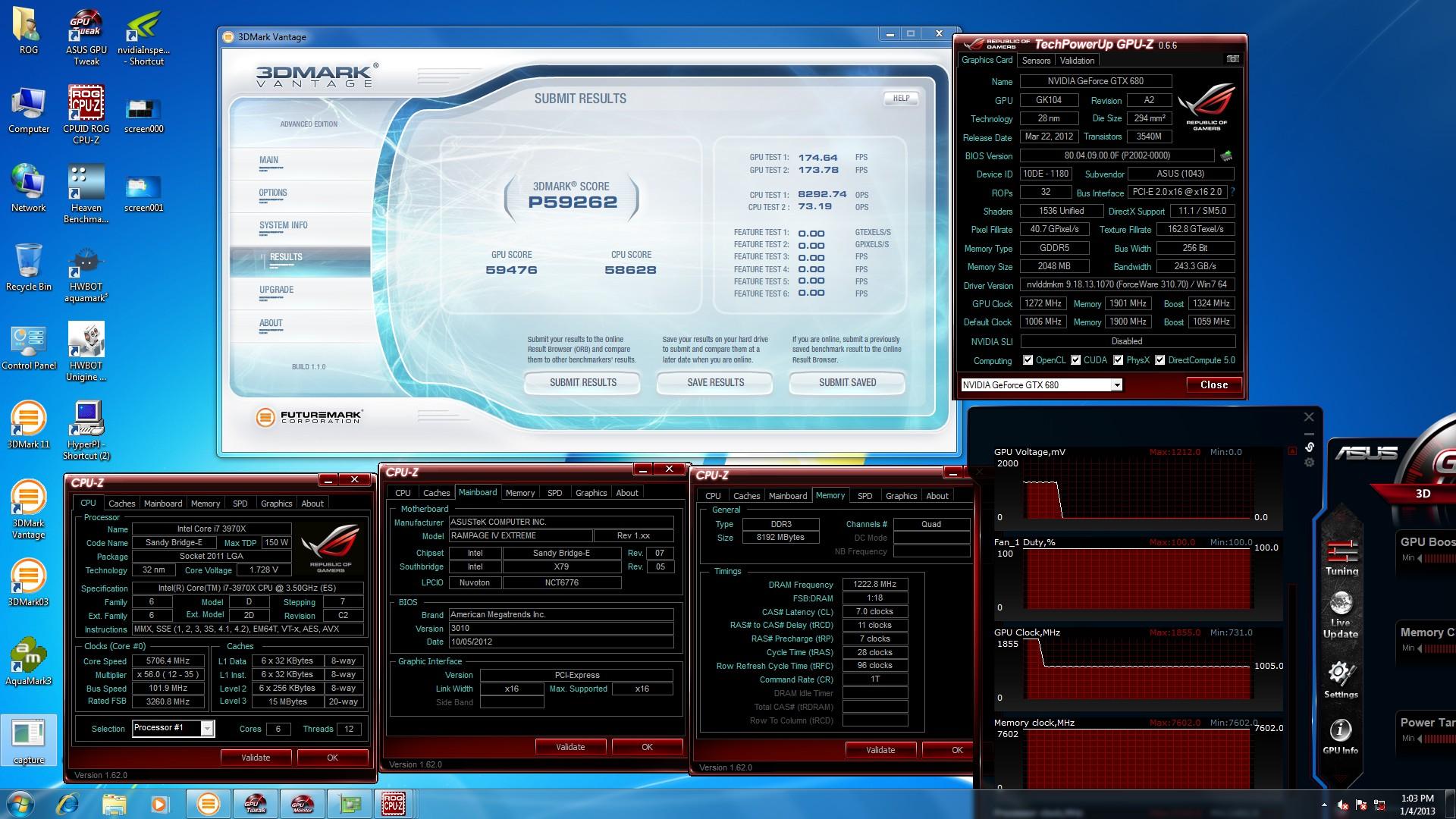
Task: Click Validate in Memory CPU-Z window
Action: [x=880, y=750]
